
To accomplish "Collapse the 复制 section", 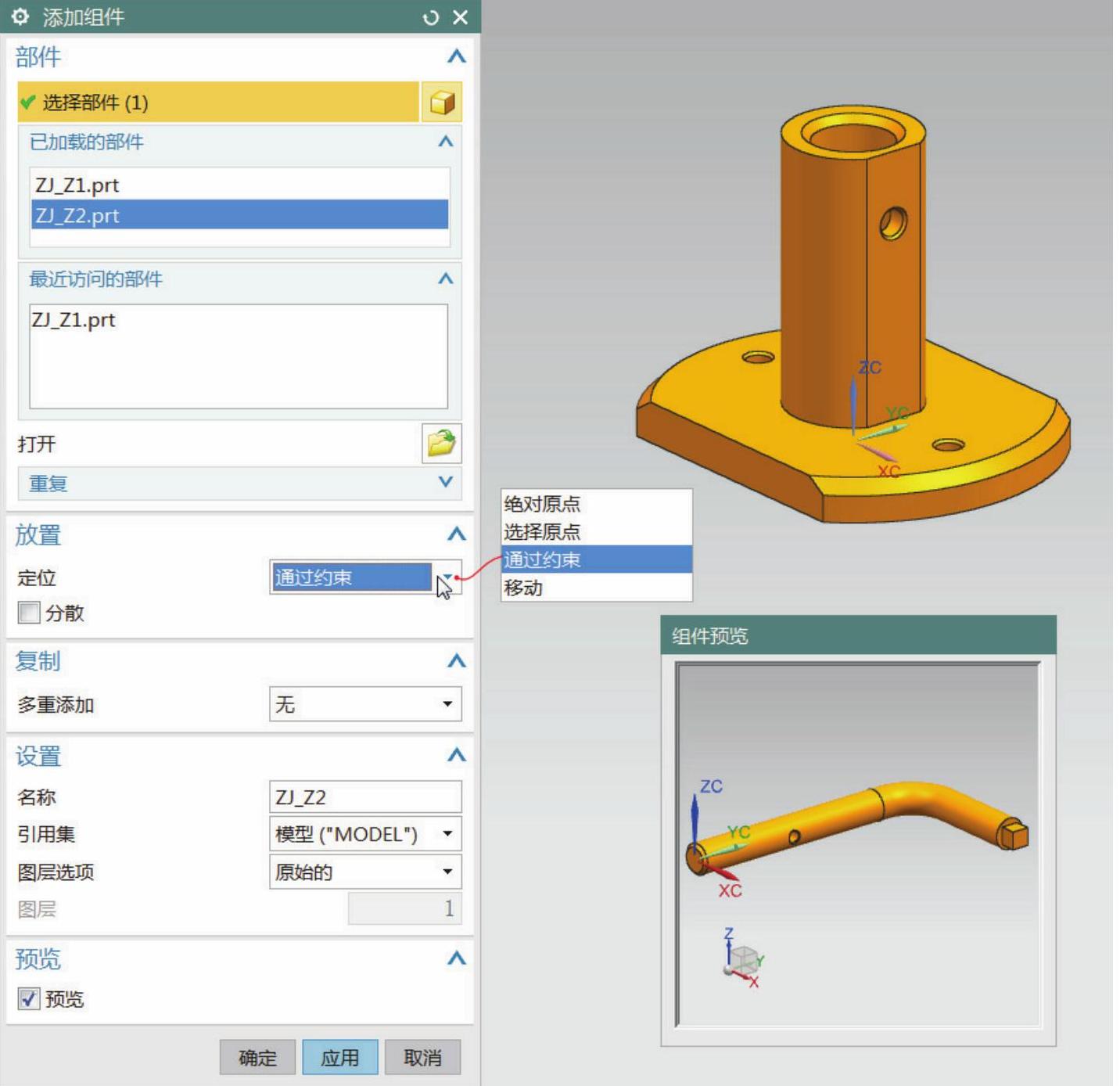I will point(456,661).
